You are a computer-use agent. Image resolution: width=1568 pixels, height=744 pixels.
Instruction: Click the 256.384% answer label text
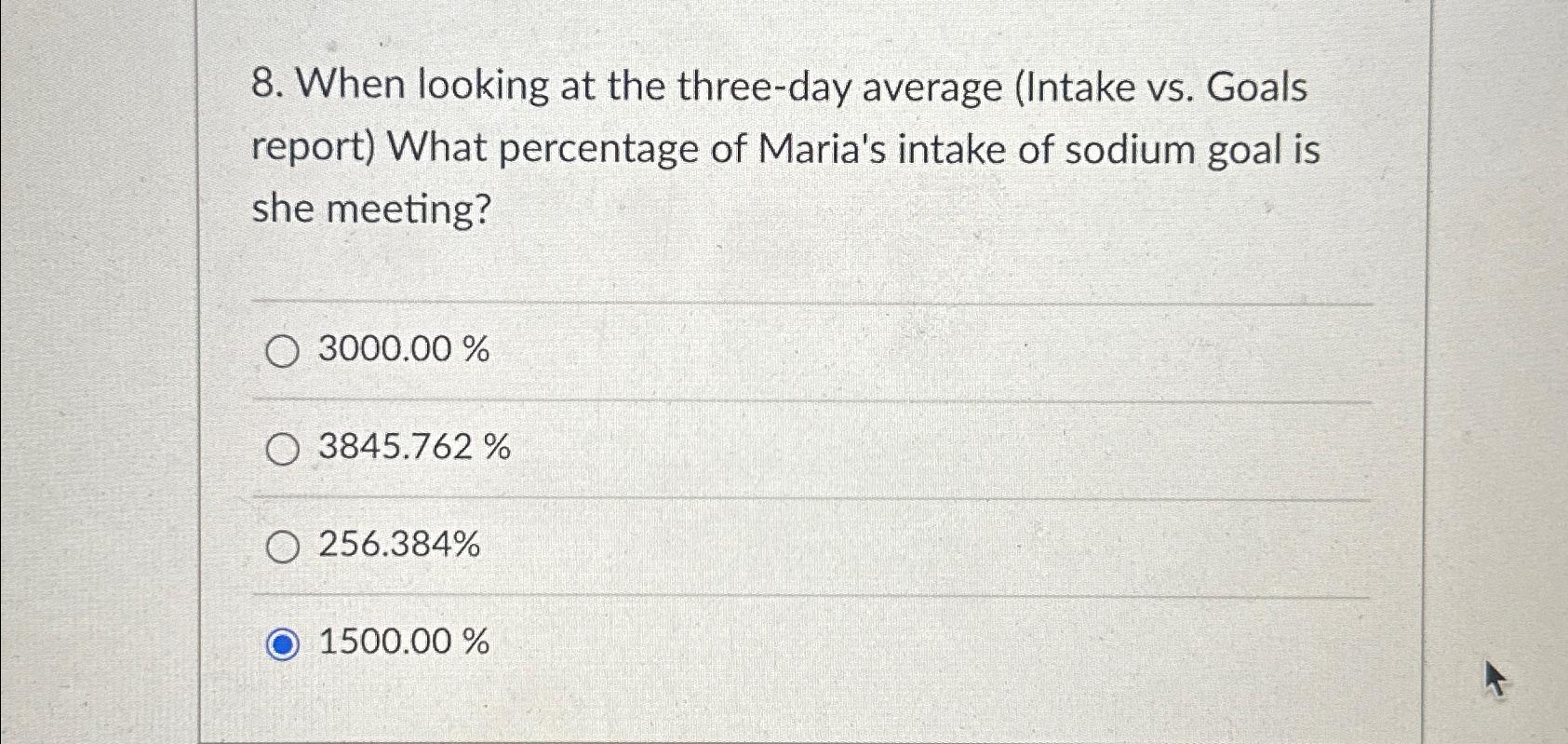tap(399, 544)
